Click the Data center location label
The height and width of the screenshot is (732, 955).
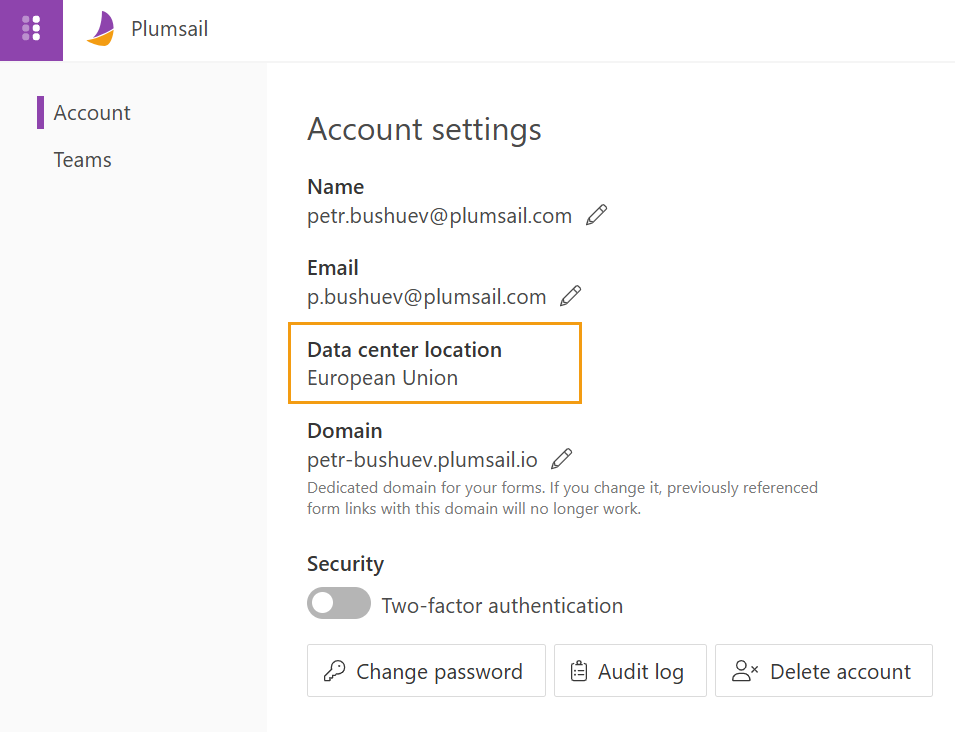pyautogui.click(x=404, y=350)
